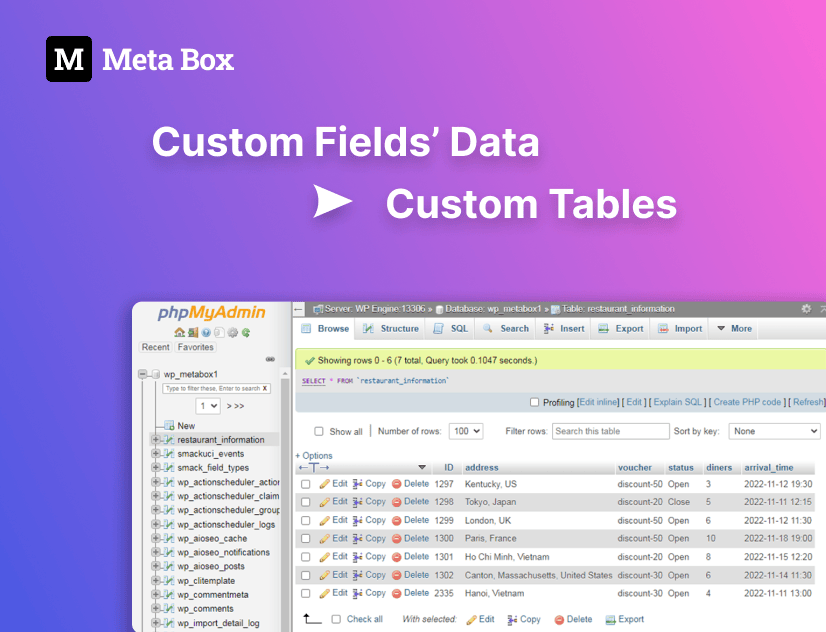Reload the navigation panel
The width and height of the screenshot is (826, 632).
point(246,332)
